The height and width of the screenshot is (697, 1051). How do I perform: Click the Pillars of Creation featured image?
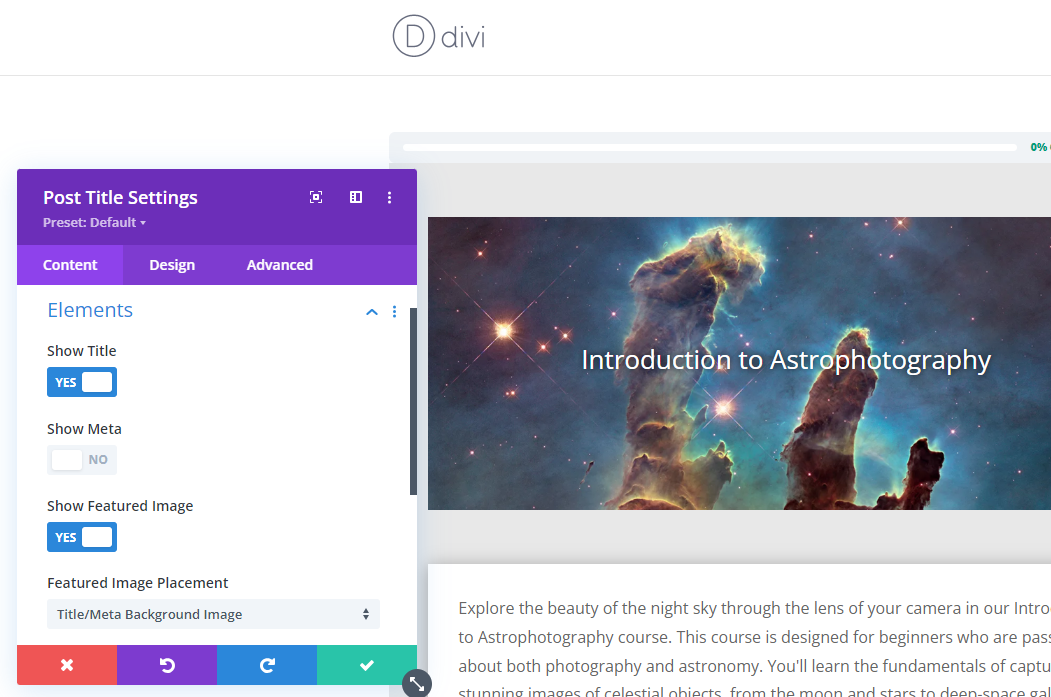739,363
